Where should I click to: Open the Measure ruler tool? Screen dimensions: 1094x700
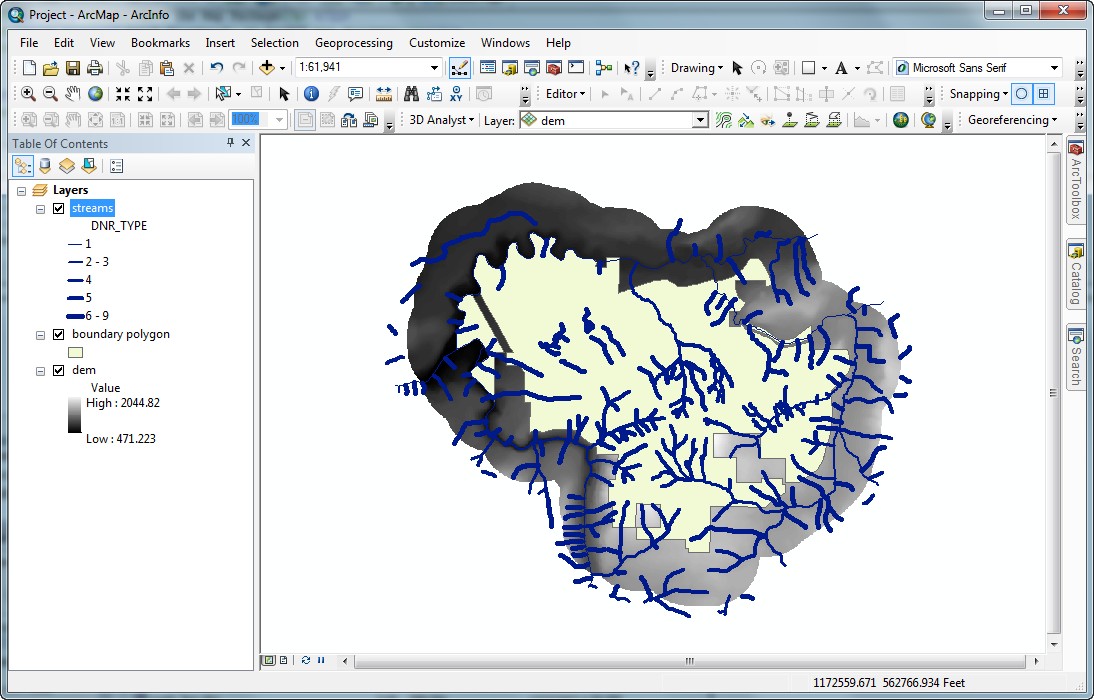[384, 94]
